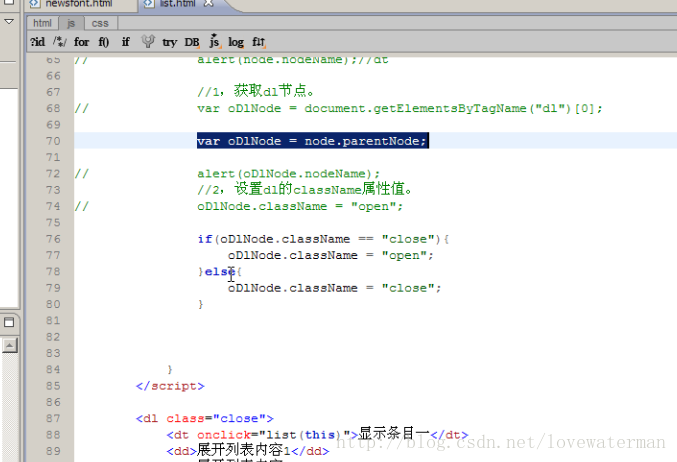Click line number 85 in the gutter

coord(53,386)
